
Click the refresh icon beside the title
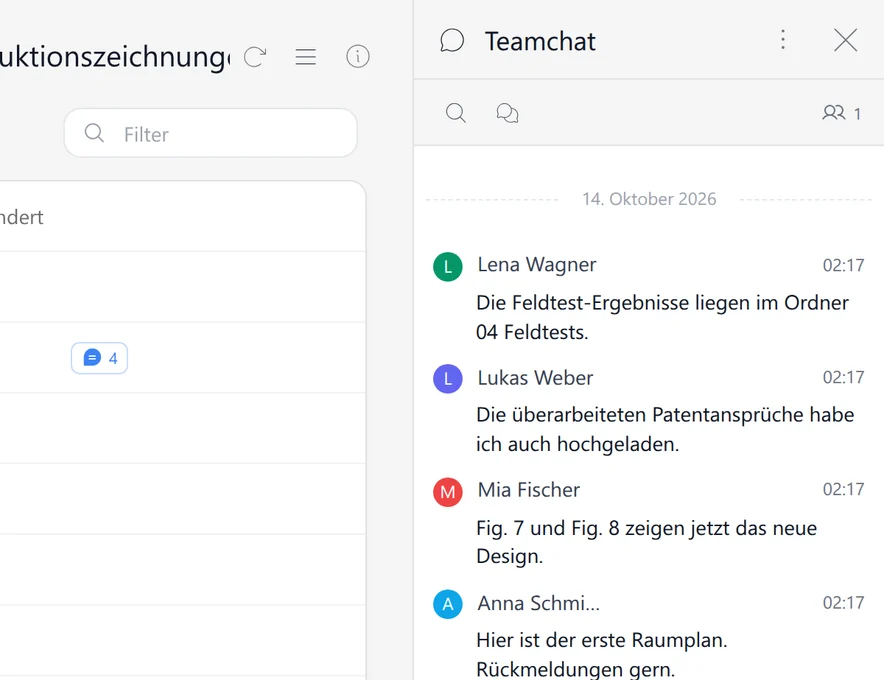pos(255,56)
